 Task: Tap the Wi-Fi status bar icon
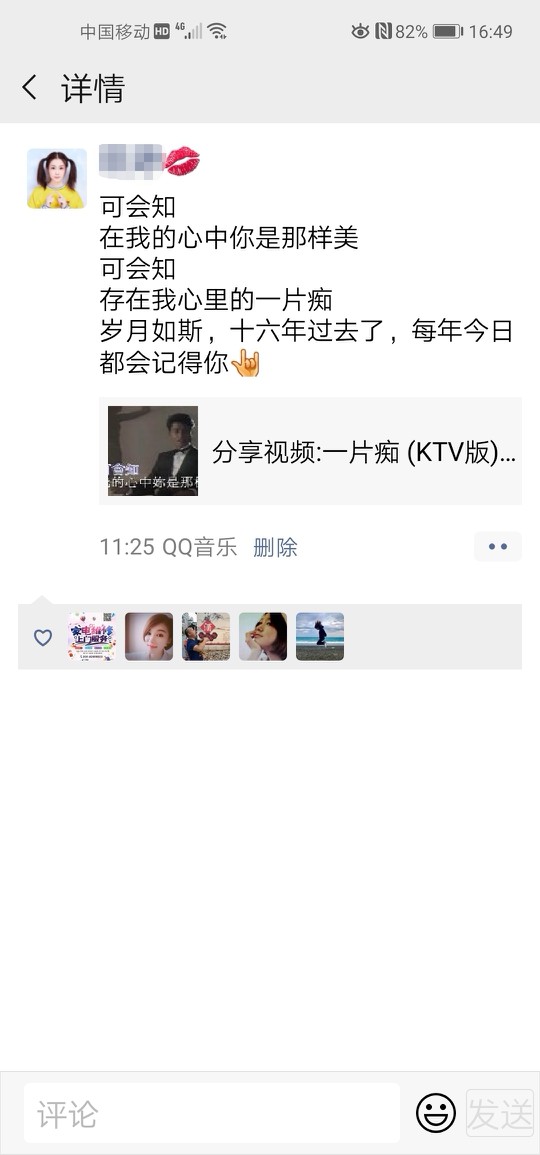coord(217,31)
